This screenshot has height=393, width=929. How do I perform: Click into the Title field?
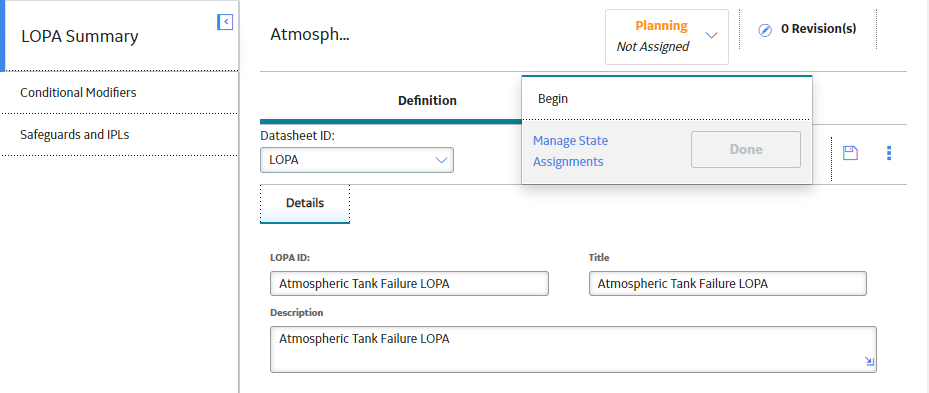tap(728, 283)
